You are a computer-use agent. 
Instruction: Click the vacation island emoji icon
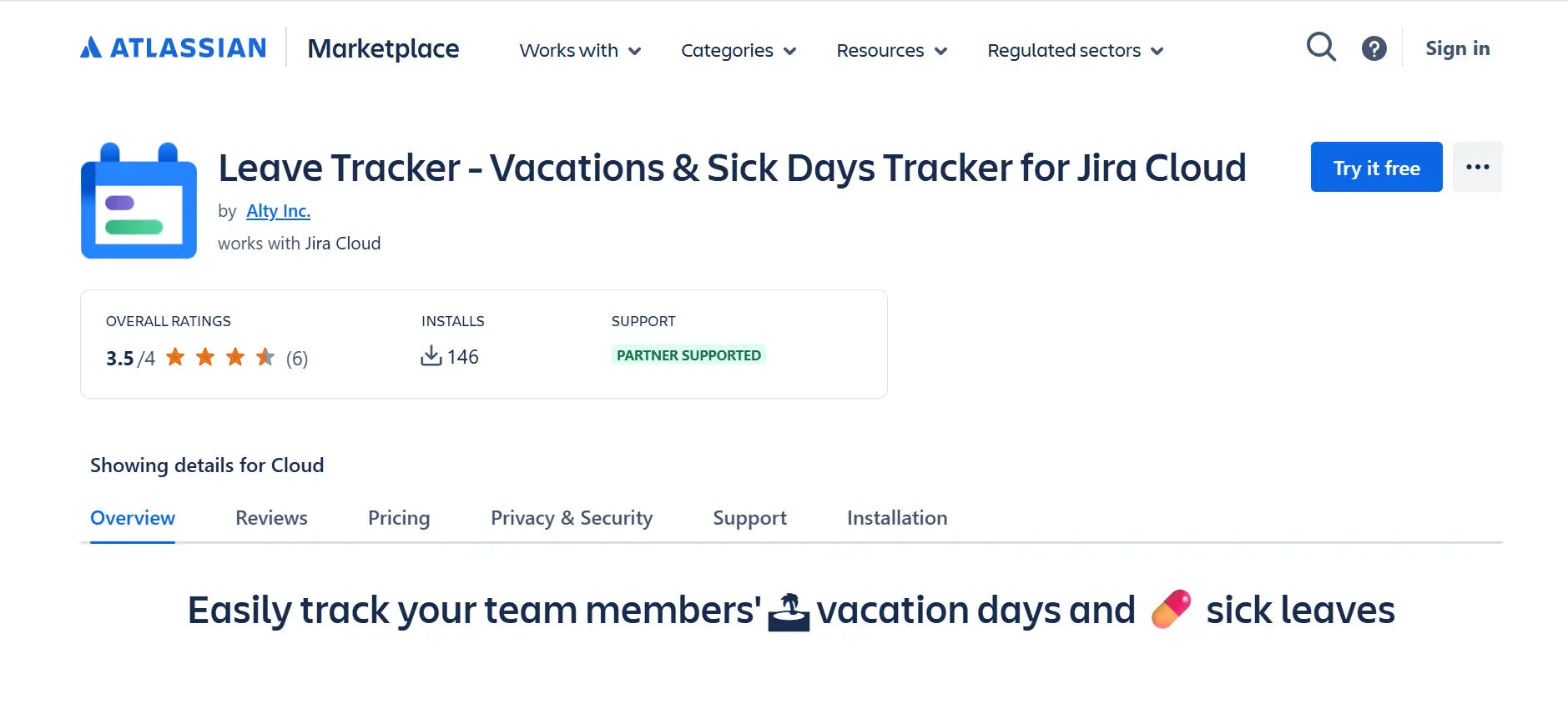(x=789, y=610)
